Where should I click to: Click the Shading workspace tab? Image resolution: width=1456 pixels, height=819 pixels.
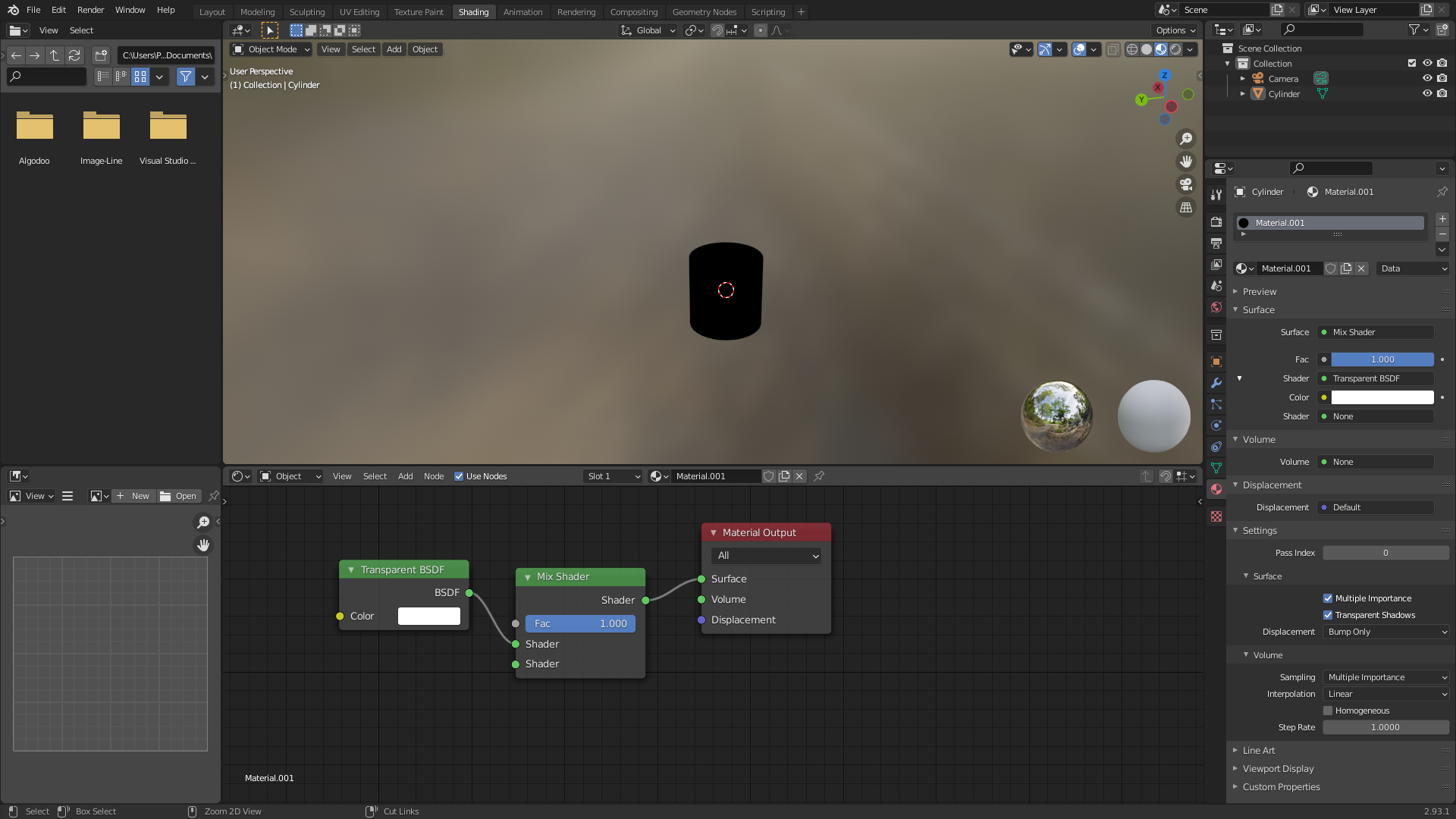click(x=473, y=11)
